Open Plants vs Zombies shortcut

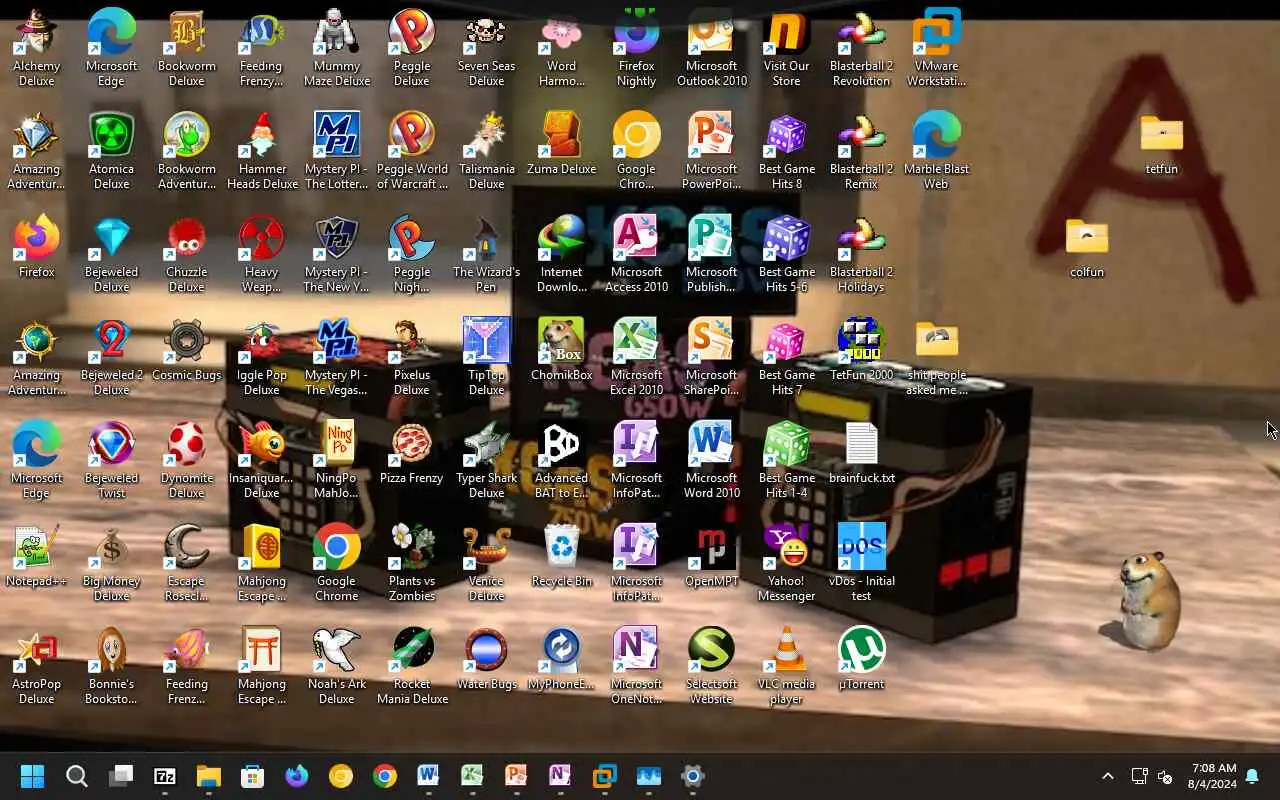411,563
